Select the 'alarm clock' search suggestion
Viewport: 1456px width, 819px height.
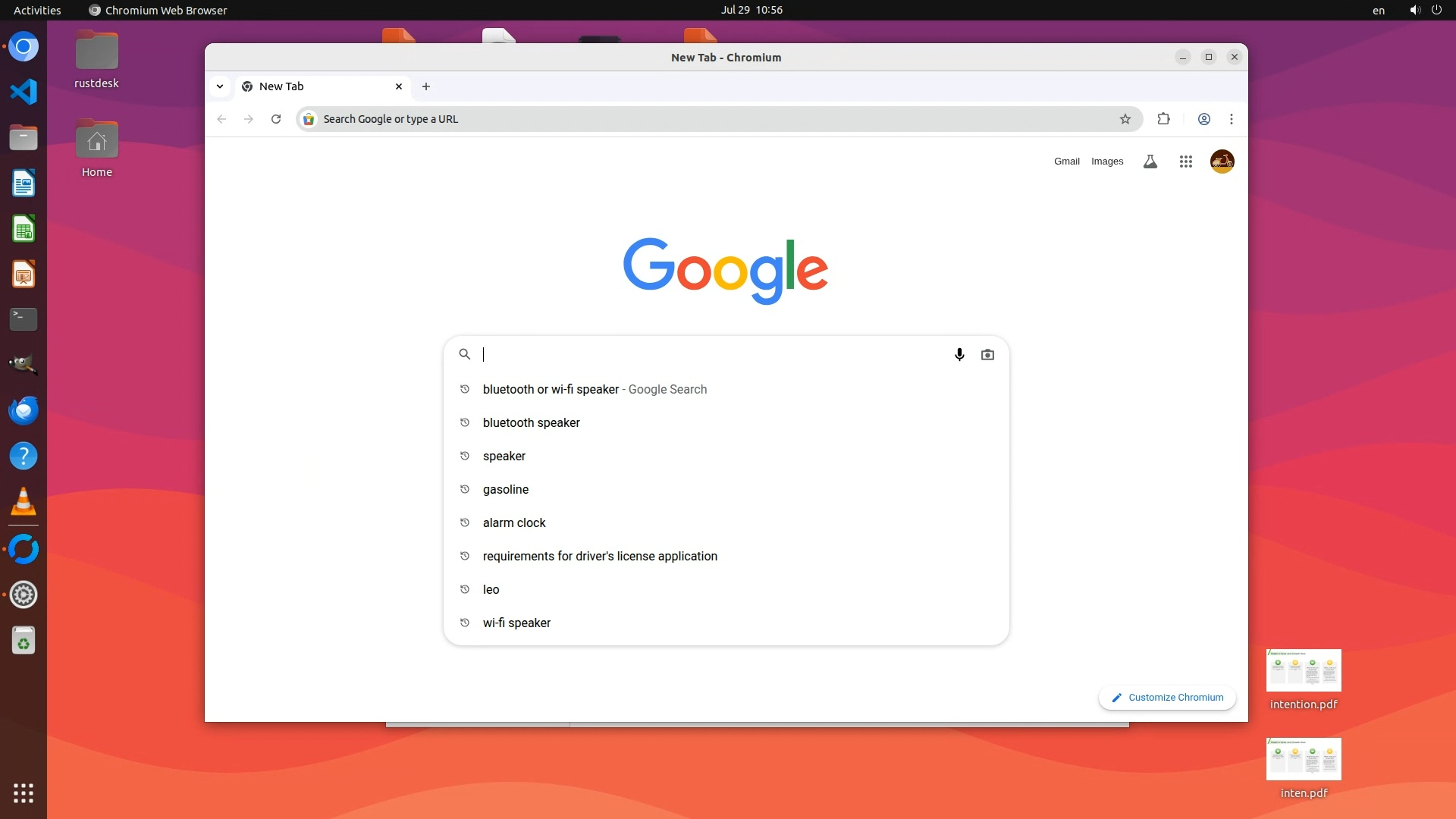(514, 522)
